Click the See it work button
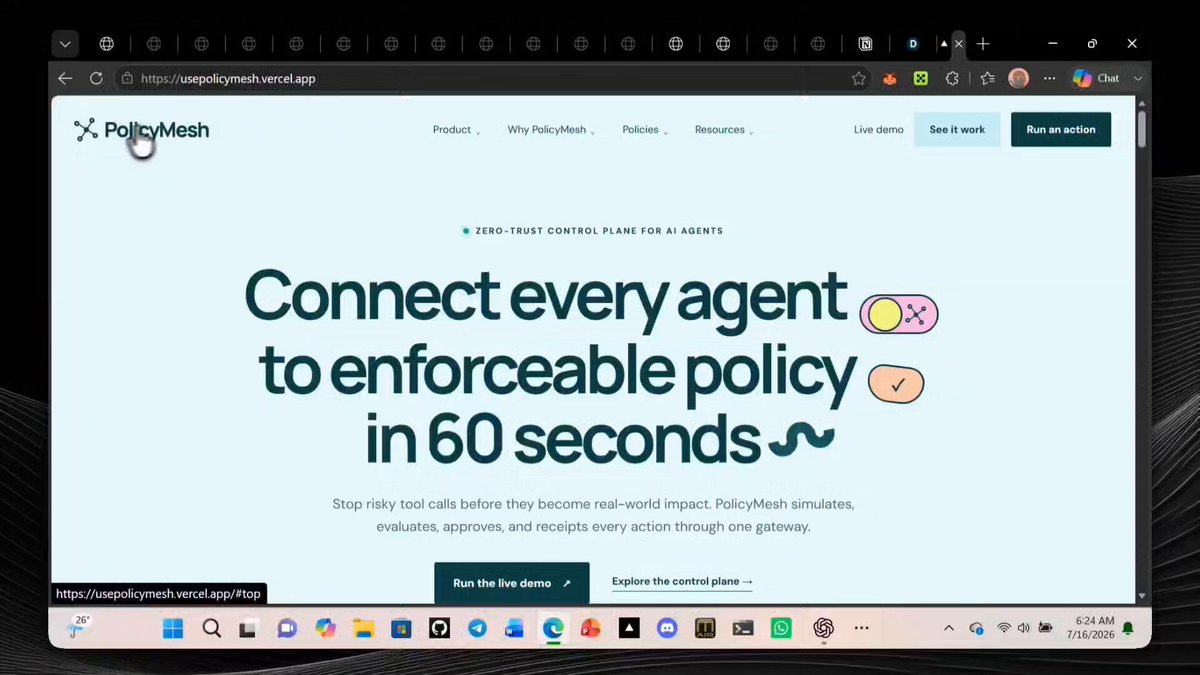This screenshot has width=1200, height=675. tap(957, 130)
